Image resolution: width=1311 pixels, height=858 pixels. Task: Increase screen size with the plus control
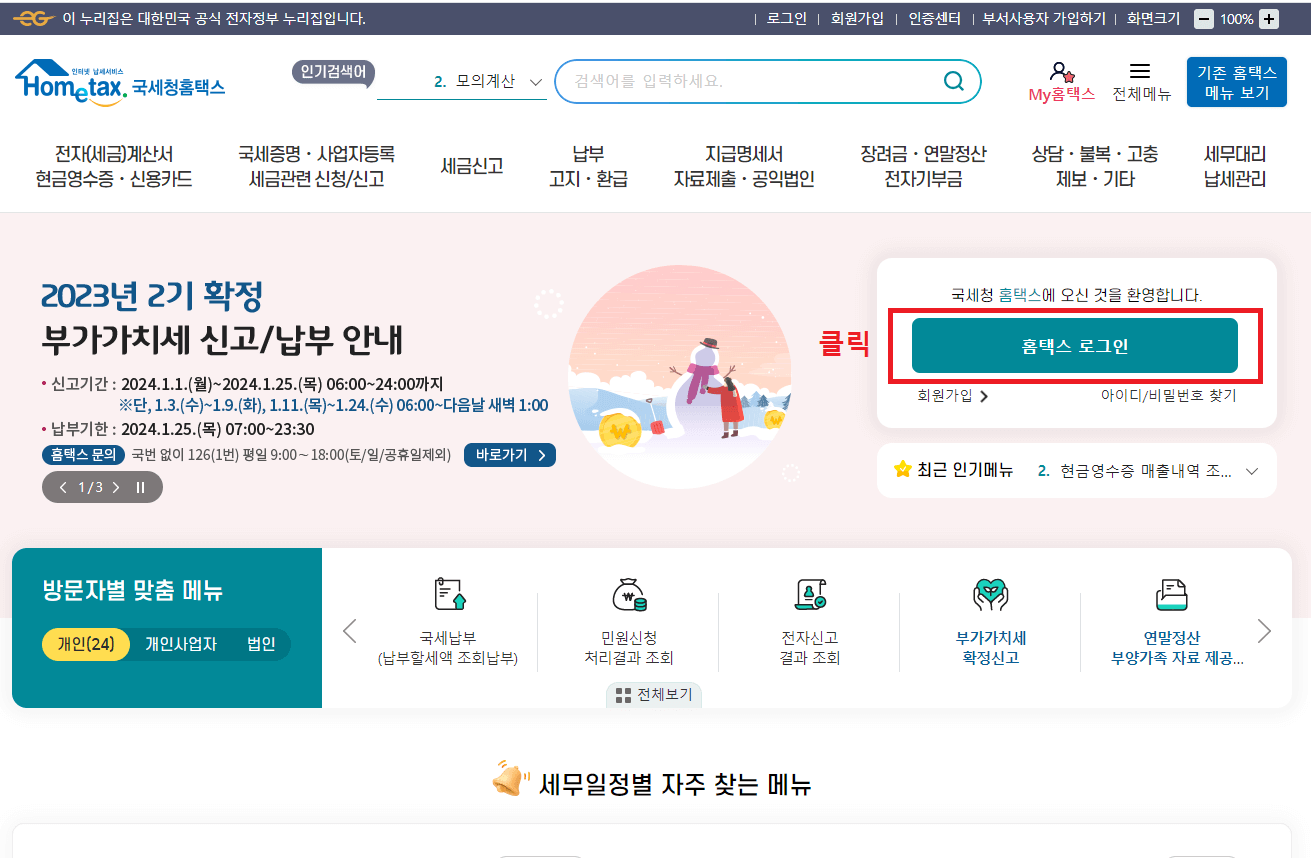coord(1269,18)
